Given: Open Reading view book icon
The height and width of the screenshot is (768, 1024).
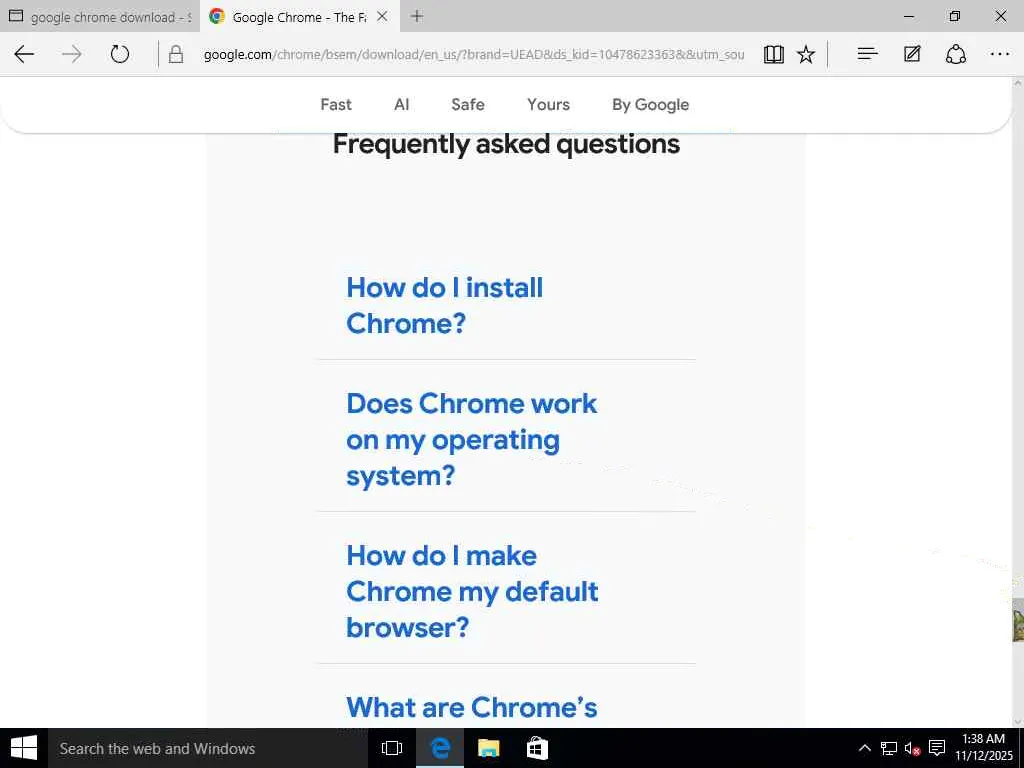Looking at the screenshot, I should point(774,54).
